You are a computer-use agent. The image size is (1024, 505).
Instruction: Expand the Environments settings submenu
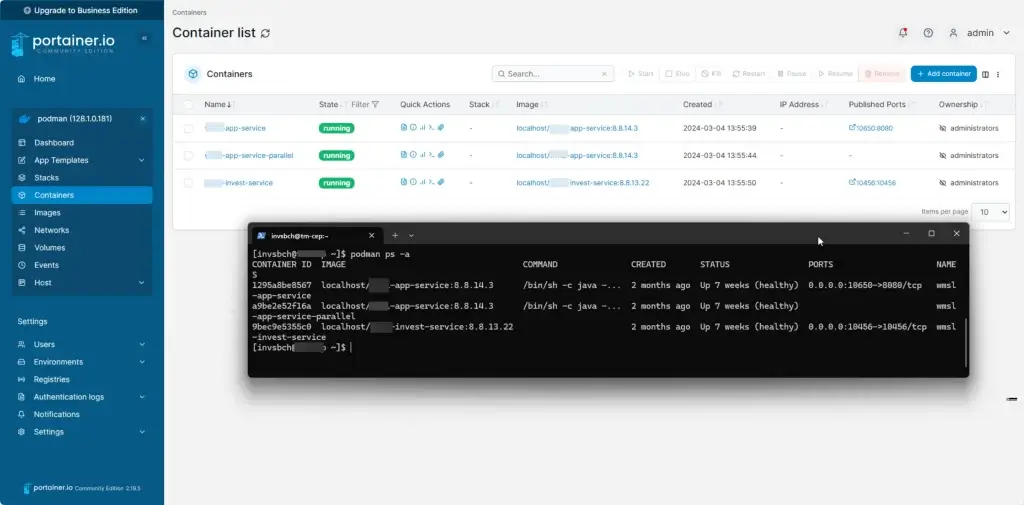(x=142, y=362)
